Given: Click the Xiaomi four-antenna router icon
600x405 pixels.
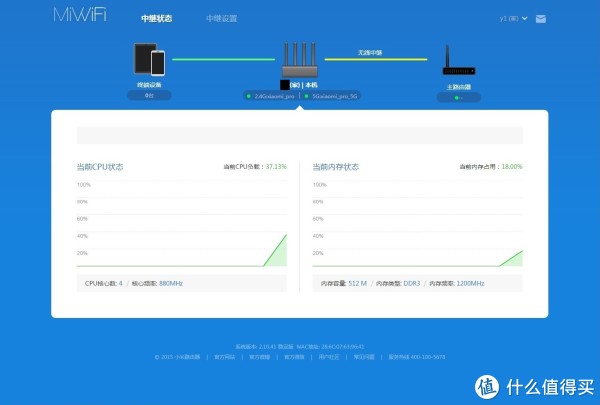Looking at the screenshot, I should click(300, 59).
